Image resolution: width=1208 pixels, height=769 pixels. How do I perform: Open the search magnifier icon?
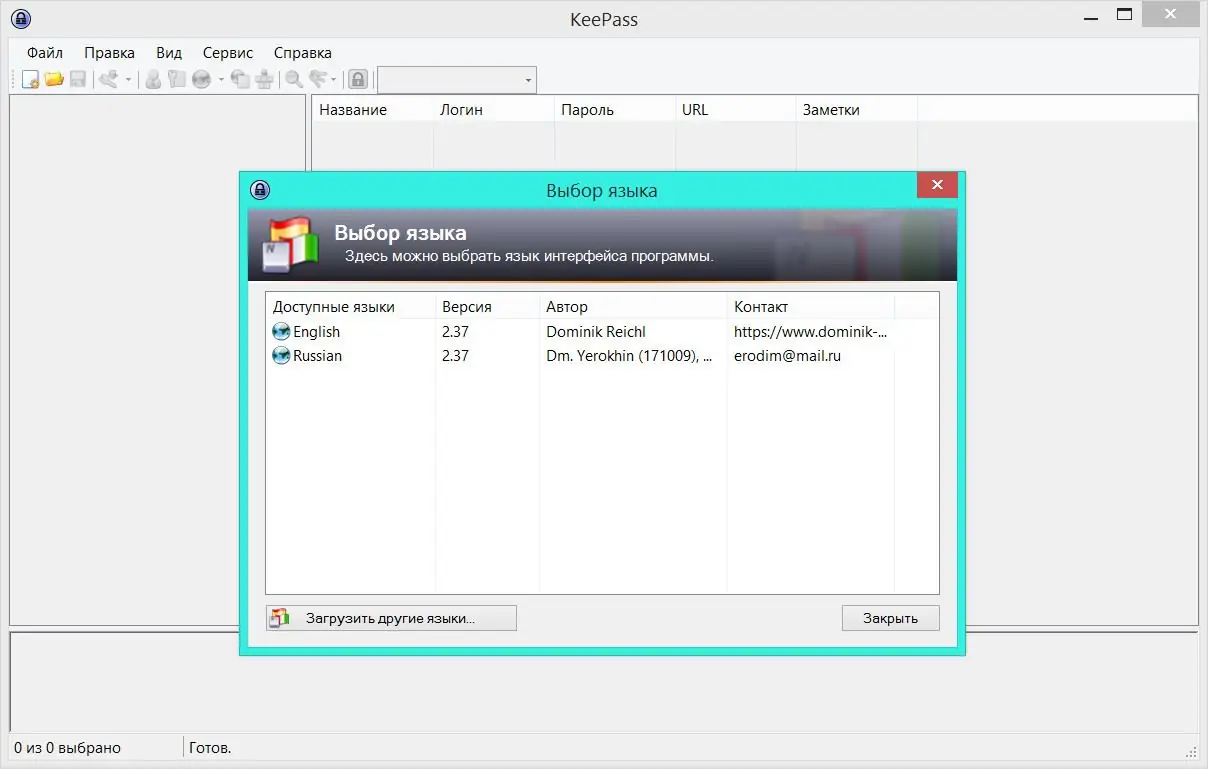(x=294, y=78)
